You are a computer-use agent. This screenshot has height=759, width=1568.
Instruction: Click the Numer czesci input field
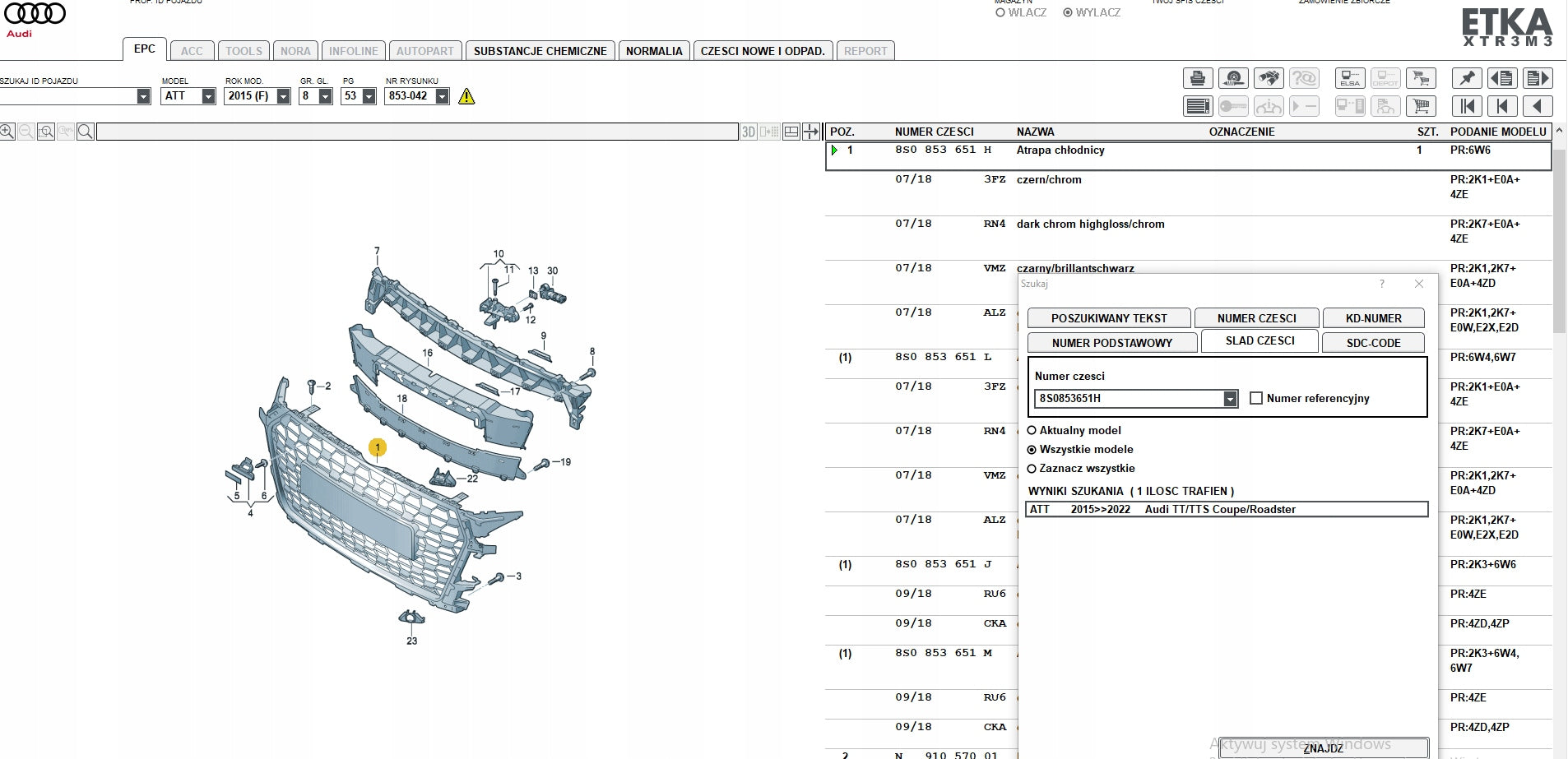click(x=1129, y=399)
